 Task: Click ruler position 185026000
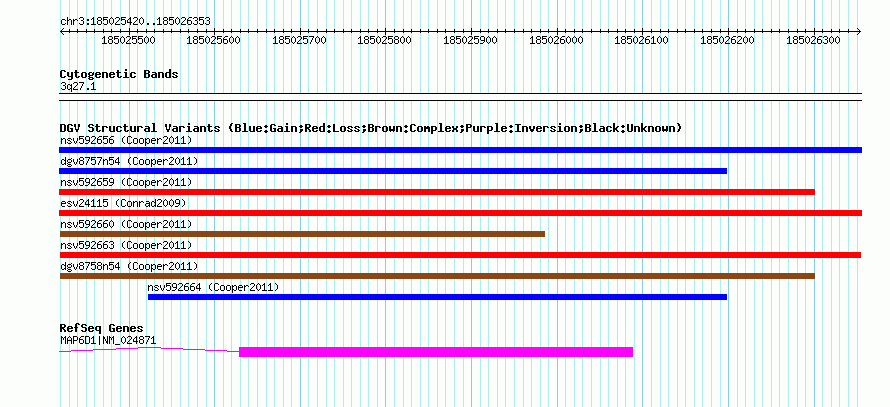coord(557,40)
